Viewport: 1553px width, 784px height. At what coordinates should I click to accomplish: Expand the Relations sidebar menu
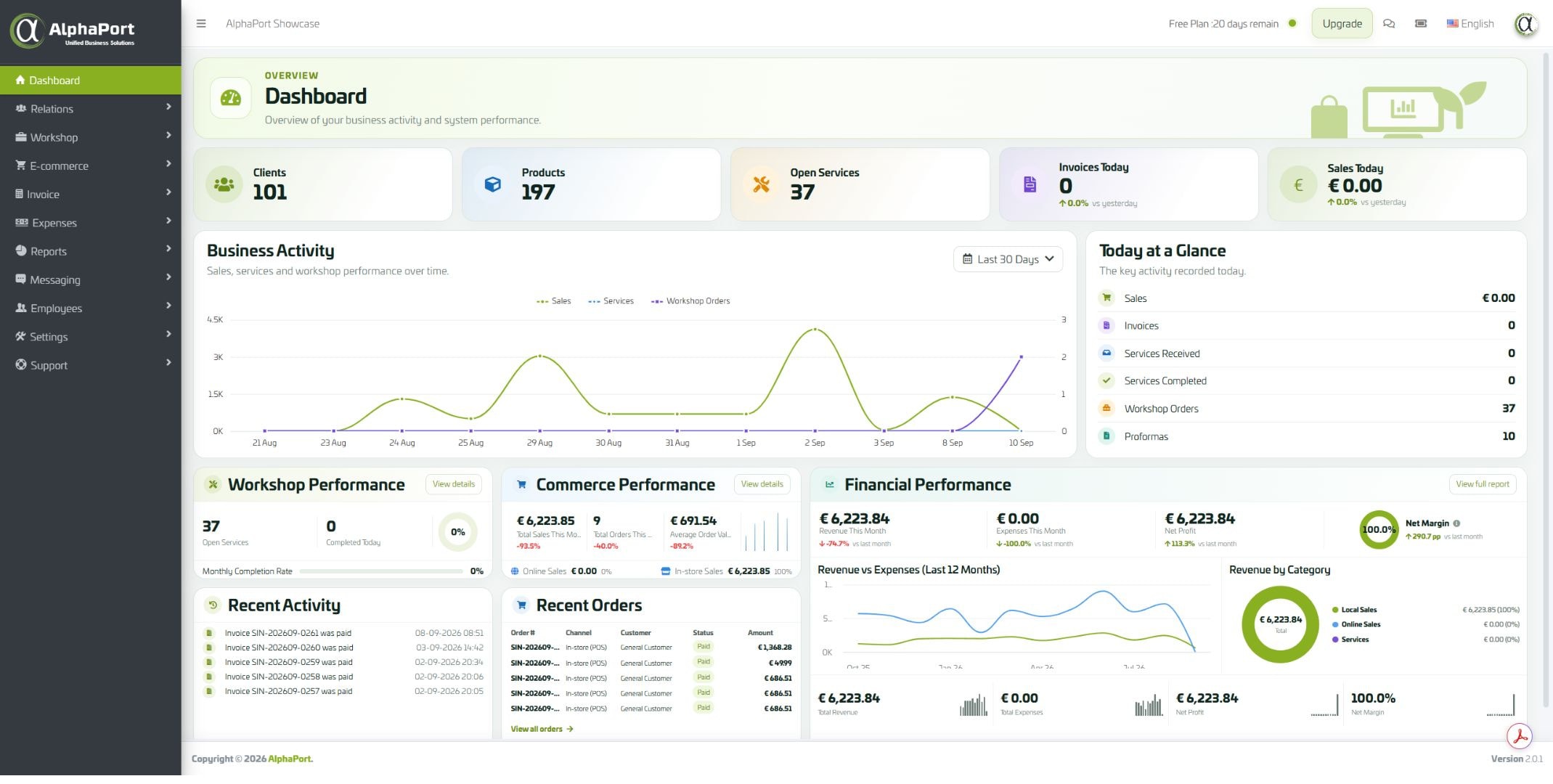(x=91, y=109)
